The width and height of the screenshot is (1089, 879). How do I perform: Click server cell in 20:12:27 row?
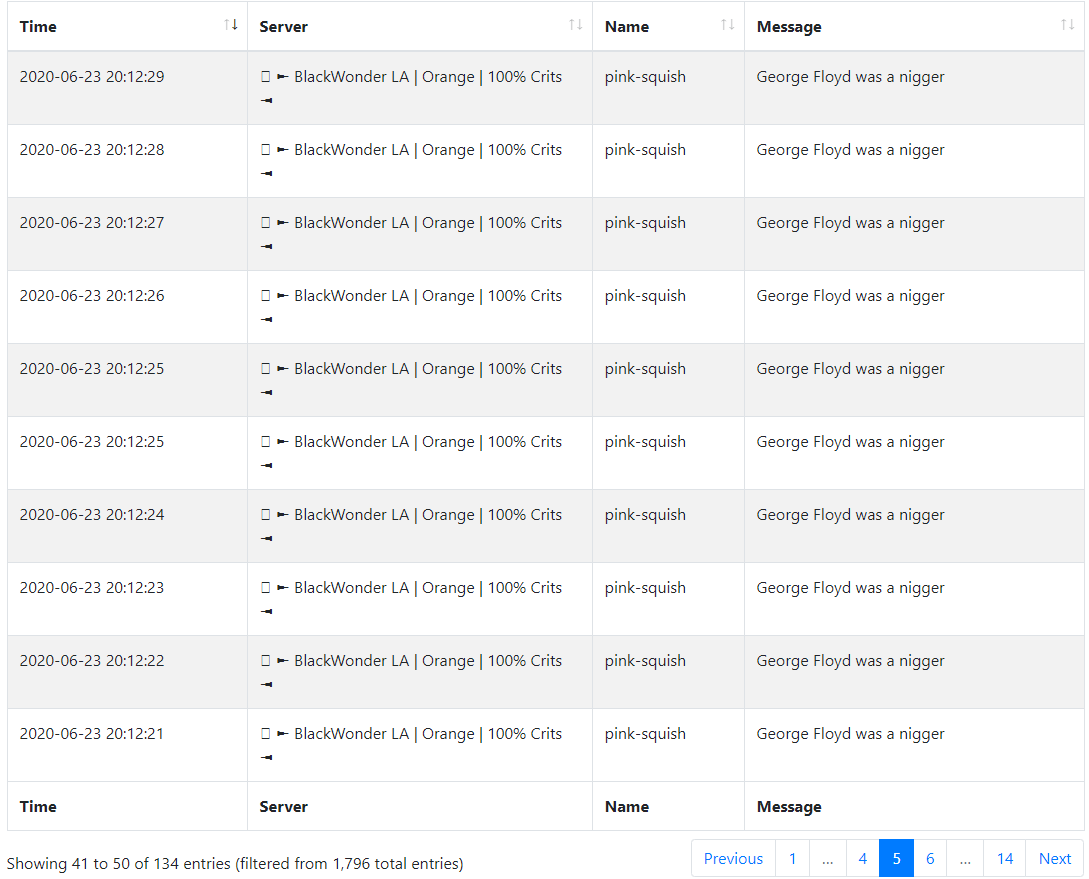click(x=419, y=234)
